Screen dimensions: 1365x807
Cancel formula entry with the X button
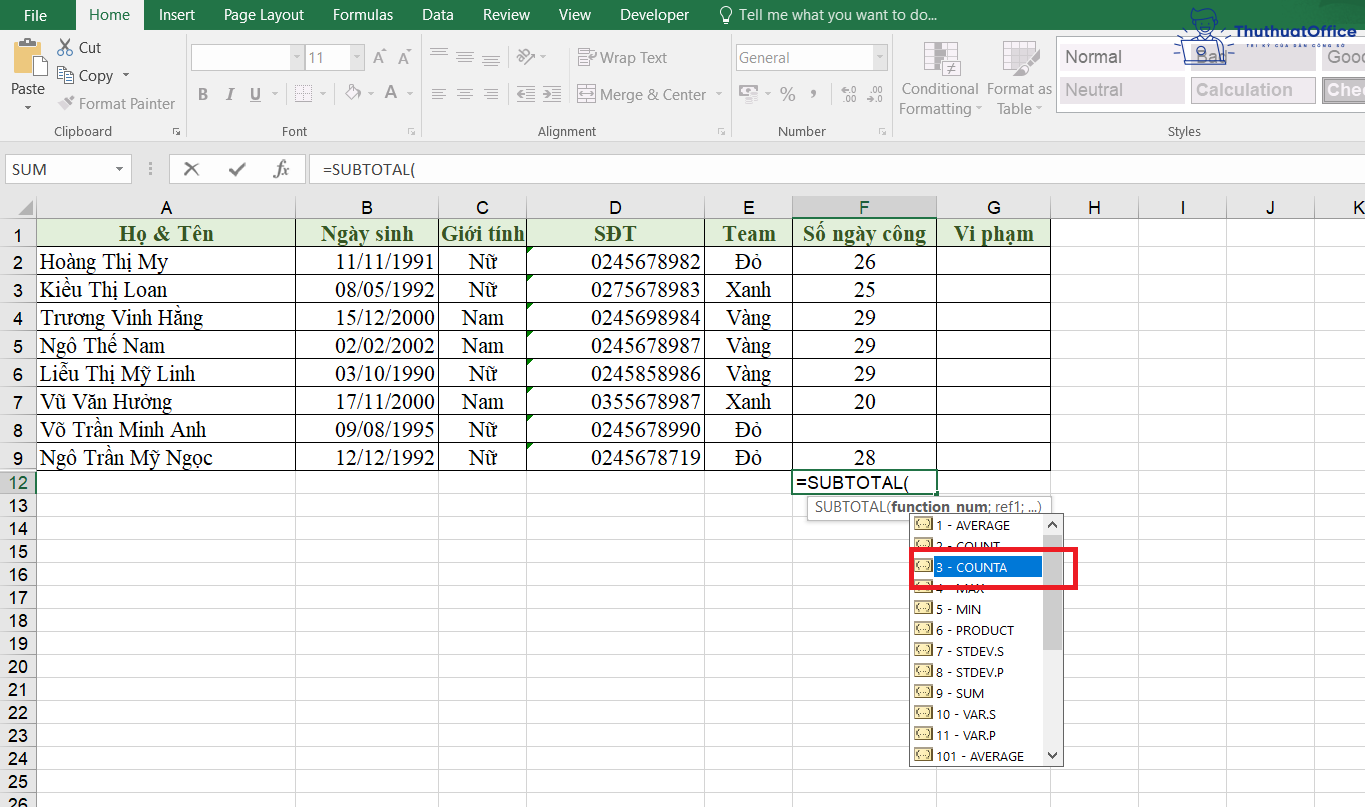click(x=191, y=169)
